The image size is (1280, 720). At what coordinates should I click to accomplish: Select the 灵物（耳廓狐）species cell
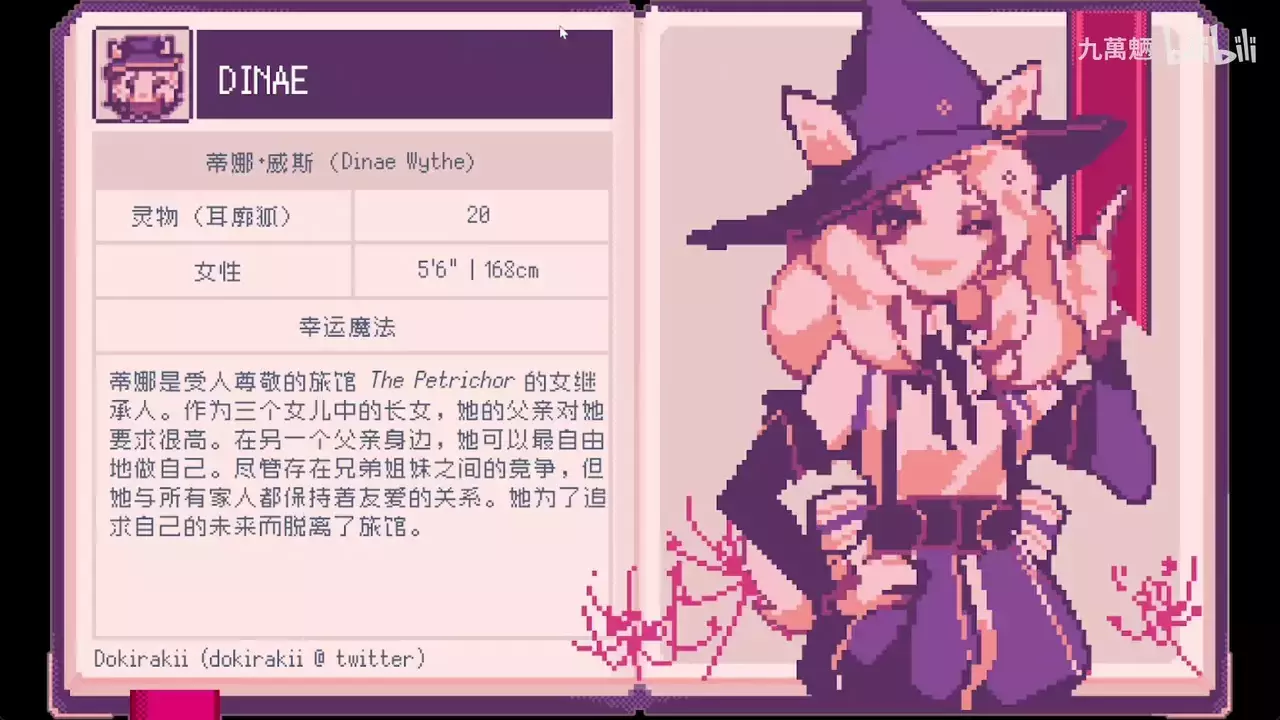(223, 216)
